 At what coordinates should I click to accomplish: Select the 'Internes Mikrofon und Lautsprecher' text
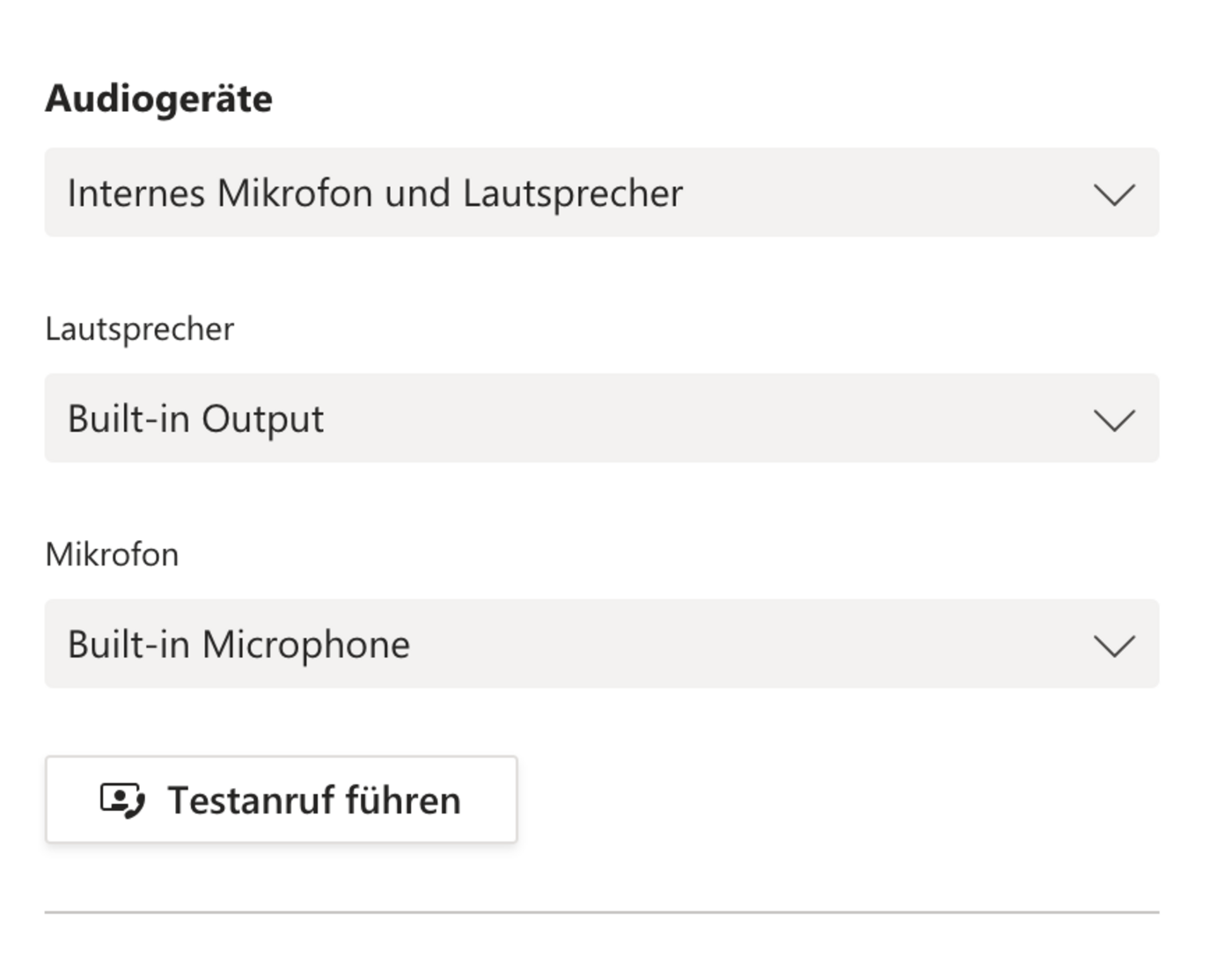point(375,194)
